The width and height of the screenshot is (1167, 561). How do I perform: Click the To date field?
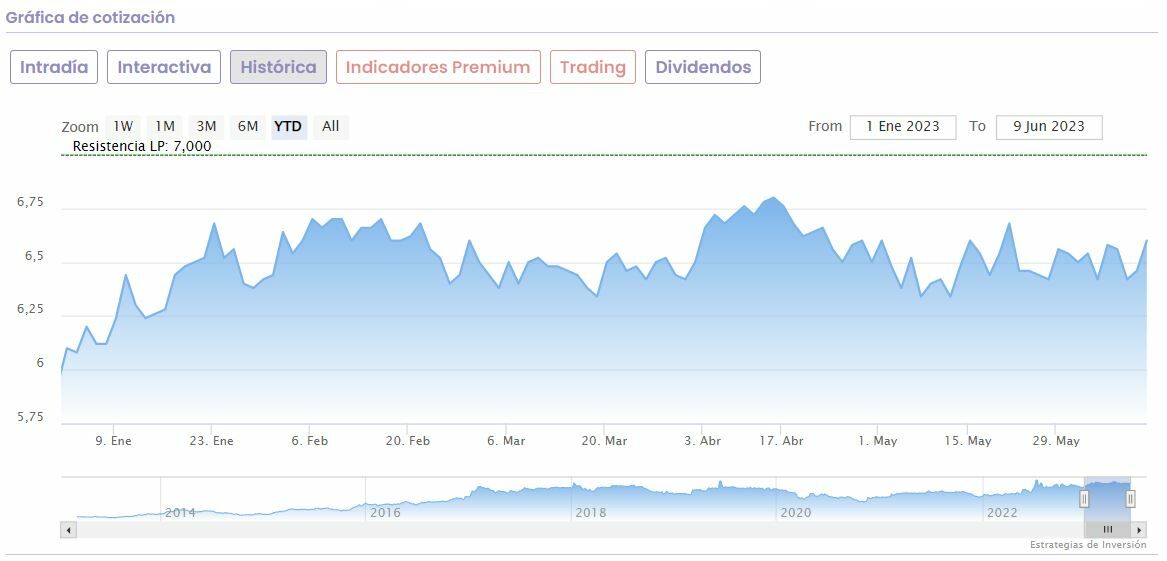pos(1049,126)
